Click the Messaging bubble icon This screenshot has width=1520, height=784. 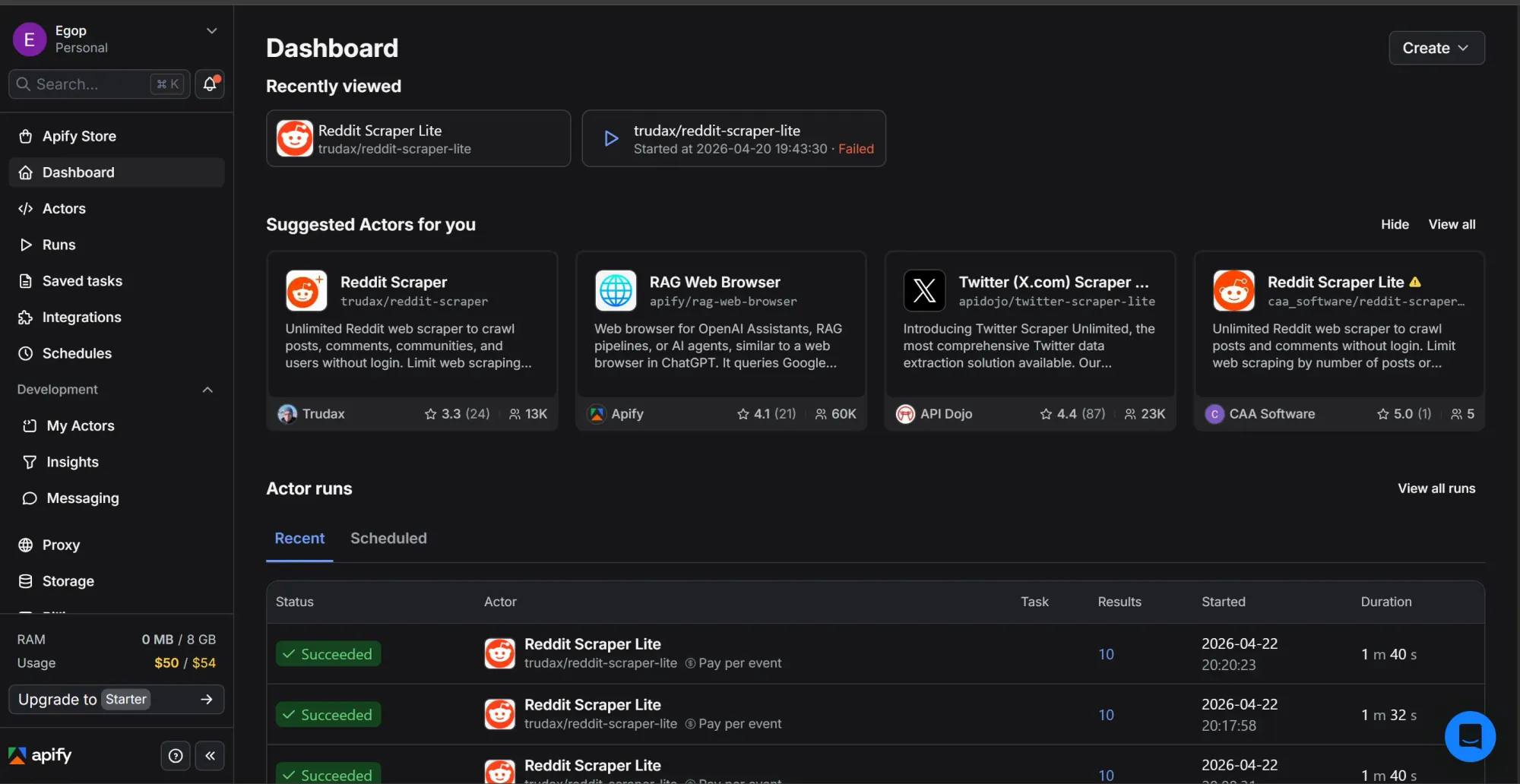coord(30,498)
